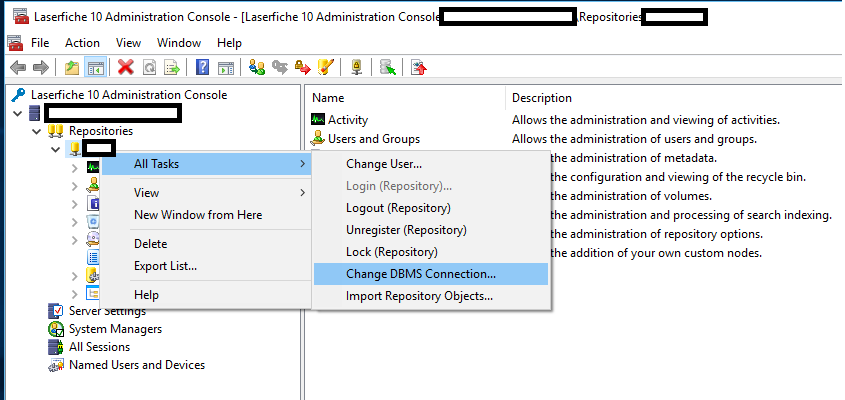Collapse the server node in the tree
845x400 pixels.
(x=18, y=113)
